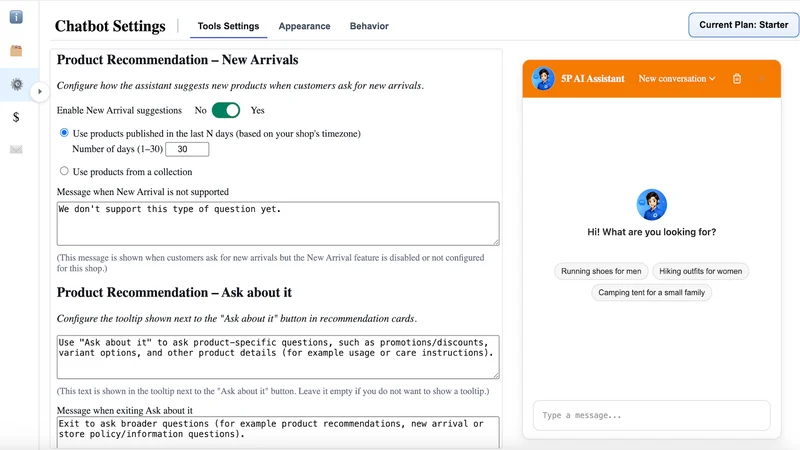Open the mail envelope icon in sidebar
The width and height of the screenshot is (800, 450).
(16, 149)
